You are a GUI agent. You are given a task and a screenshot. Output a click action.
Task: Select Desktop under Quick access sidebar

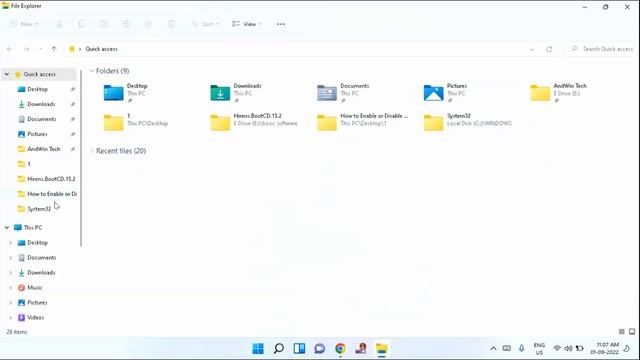click(x=38, y=89)
